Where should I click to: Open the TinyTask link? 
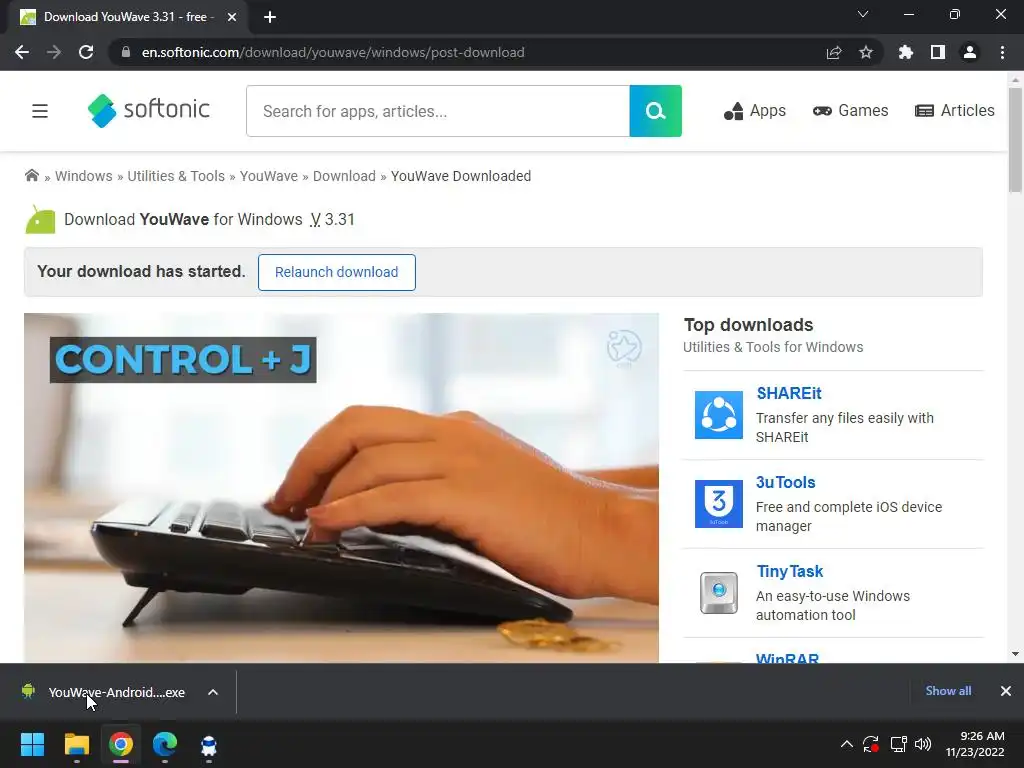click(x=790, y=571)
